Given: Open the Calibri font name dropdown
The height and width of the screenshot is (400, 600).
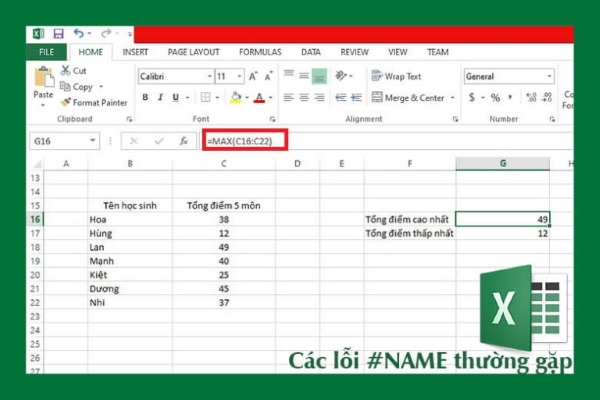Looking at the screenshot, I should pos(208,76).
